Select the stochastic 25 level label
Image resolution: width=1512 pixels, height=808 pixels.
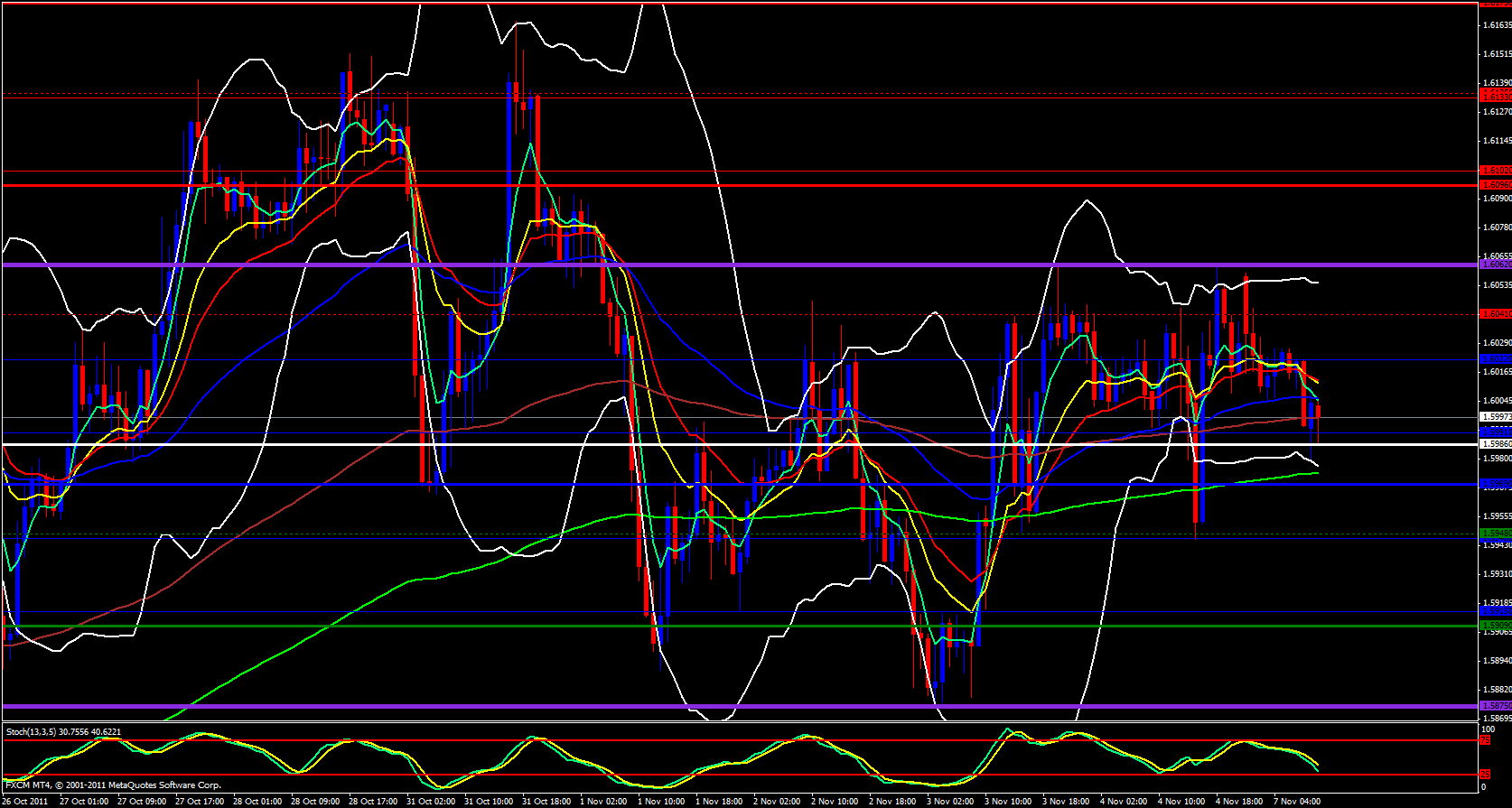click(1484, 775)
